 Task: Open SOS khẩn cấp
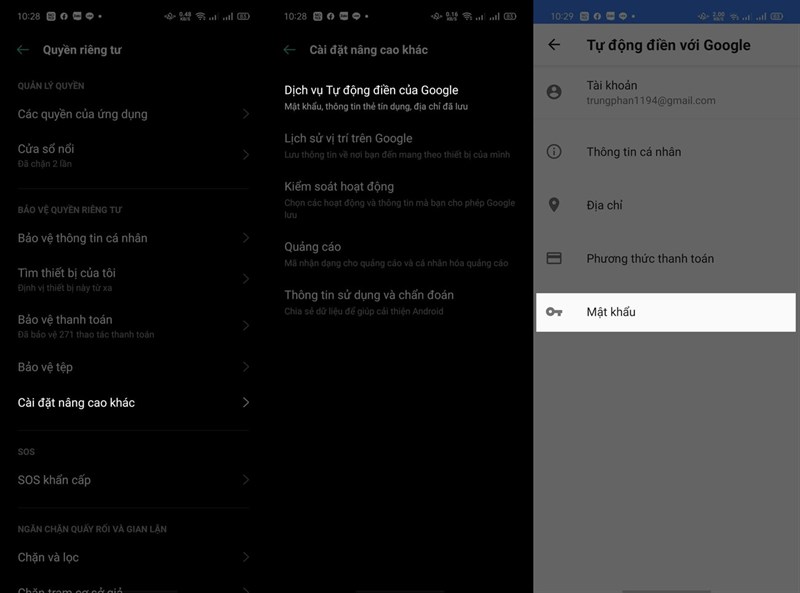click(133, 480)
